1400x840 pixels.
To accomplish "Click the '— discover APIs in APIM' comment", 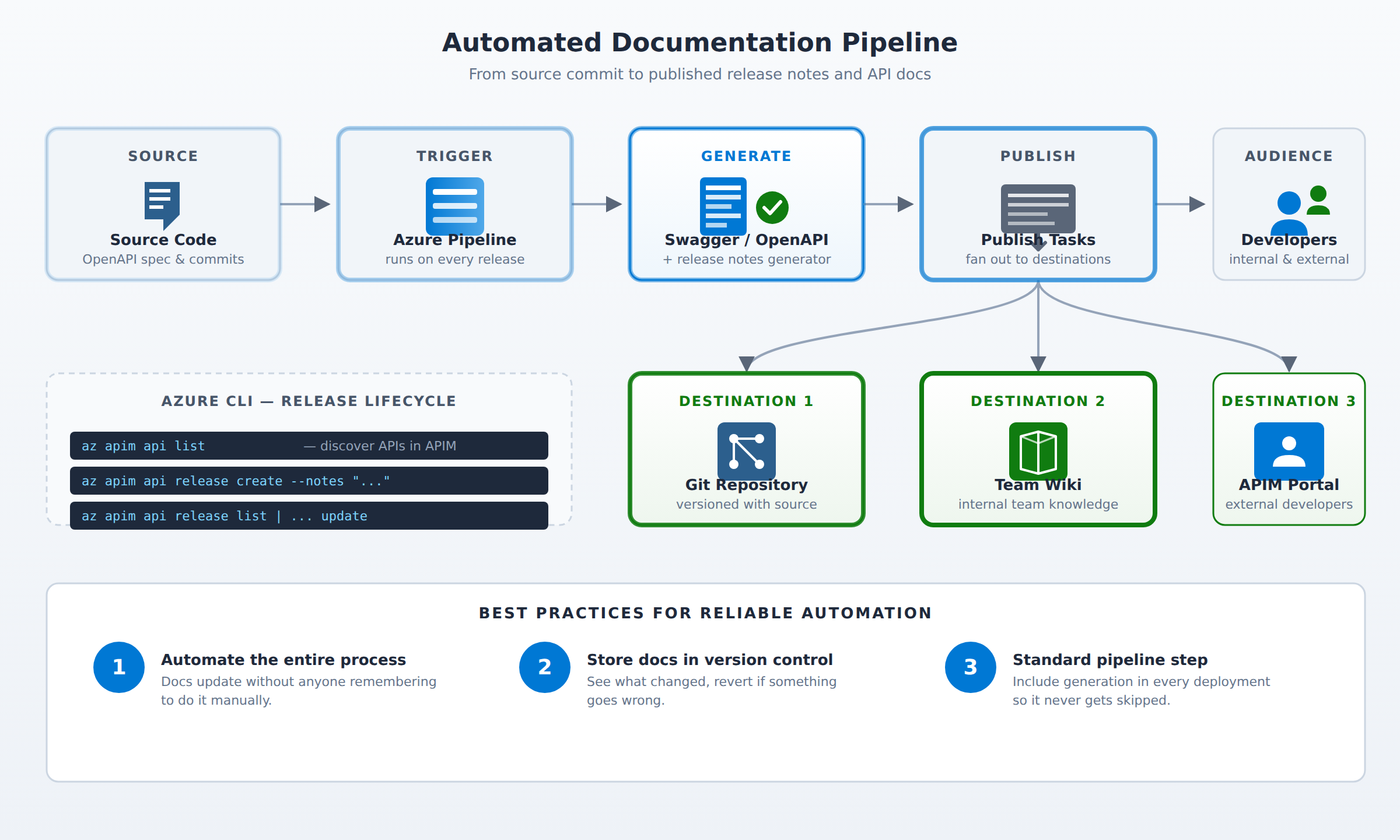I will point(380,446).
